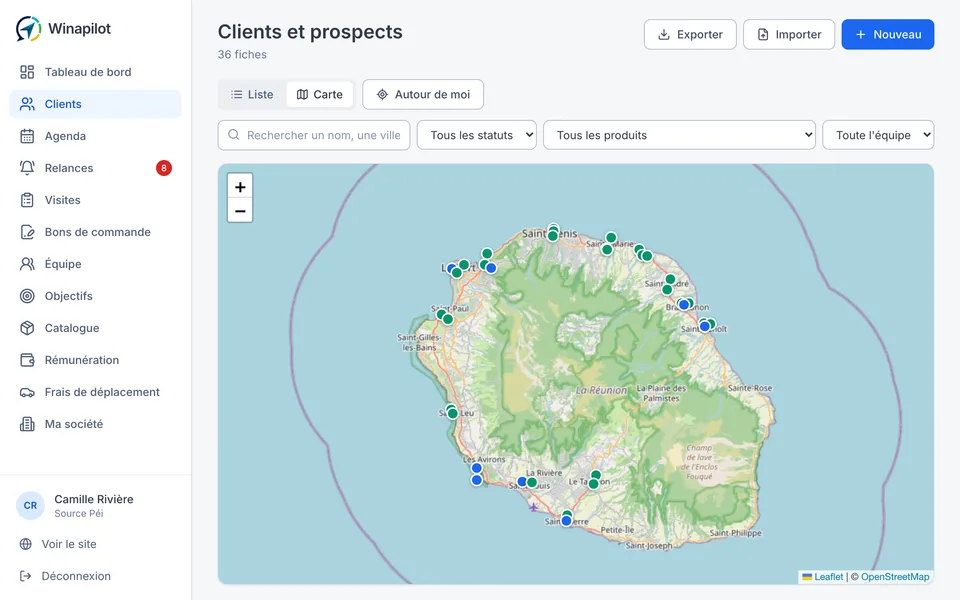Open Bons de commande section

(96, 232)
